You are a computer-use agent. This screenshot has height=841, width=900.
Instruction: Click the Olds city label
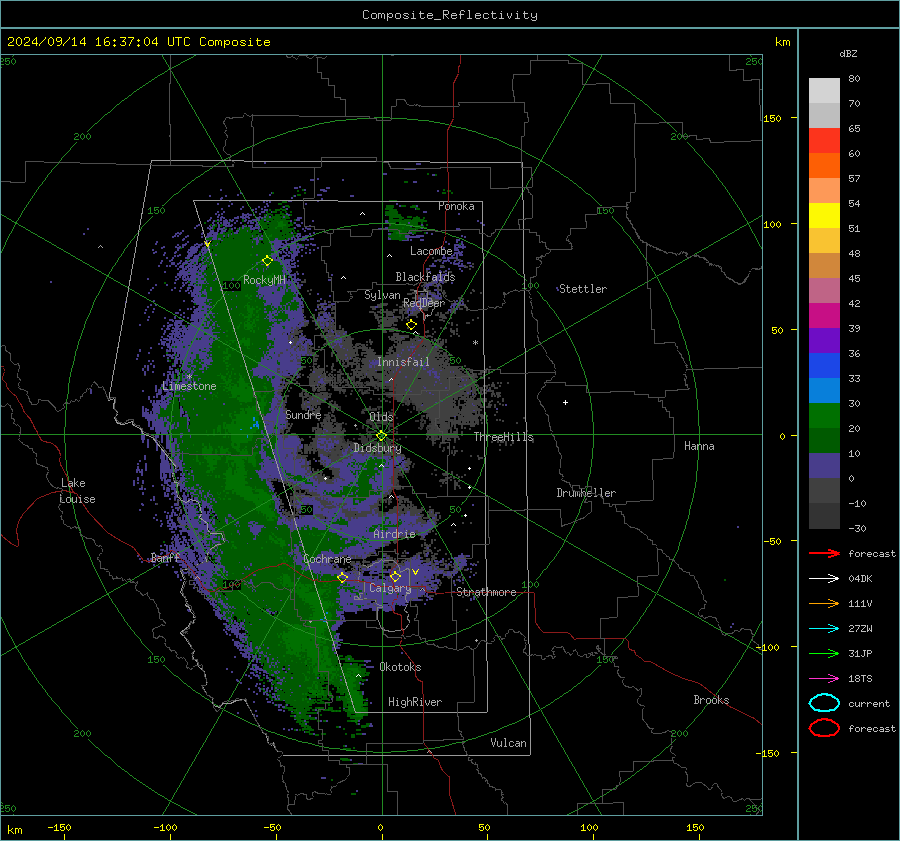click(x=381, y=417)
